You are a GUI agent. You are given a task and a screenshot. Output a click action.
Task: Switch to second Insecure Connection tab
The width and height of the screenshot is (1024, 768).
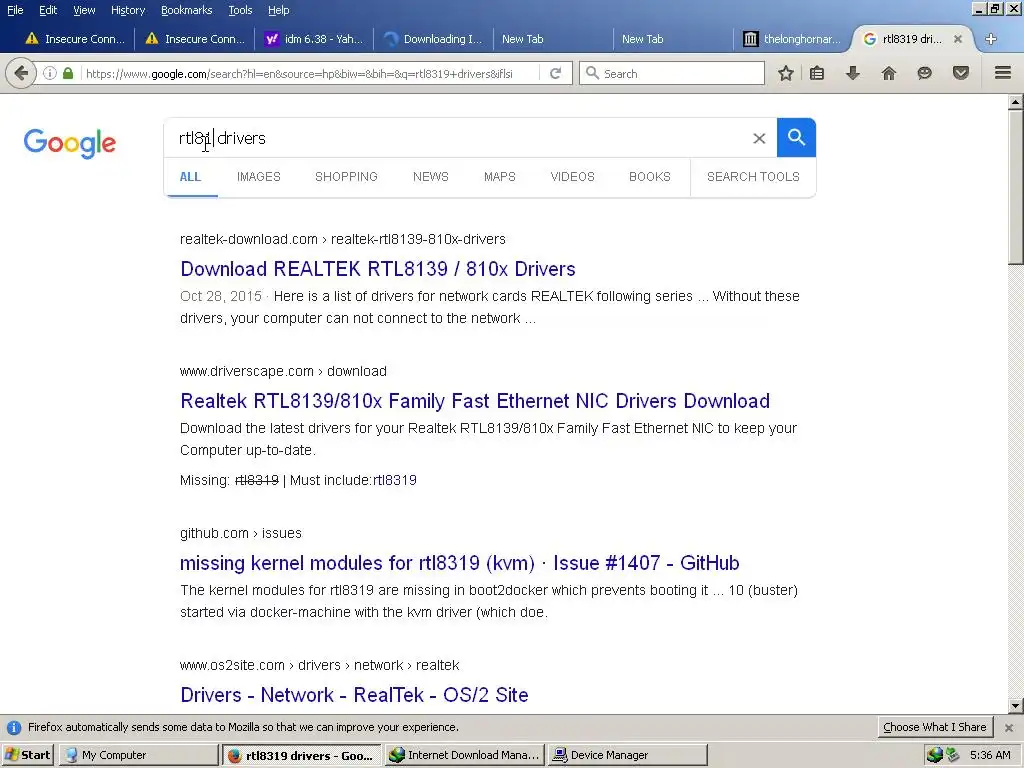tap(195, 39)
